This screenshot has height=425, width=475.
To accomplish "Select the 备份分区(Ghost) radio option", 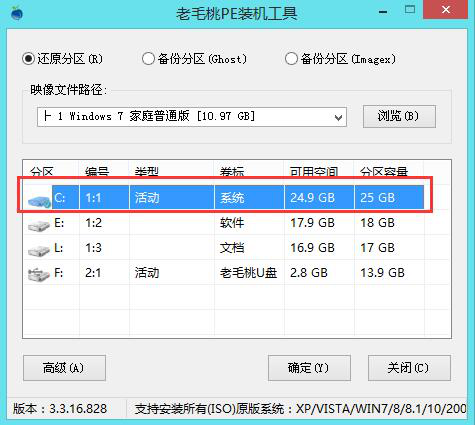I will coord(194,59).
